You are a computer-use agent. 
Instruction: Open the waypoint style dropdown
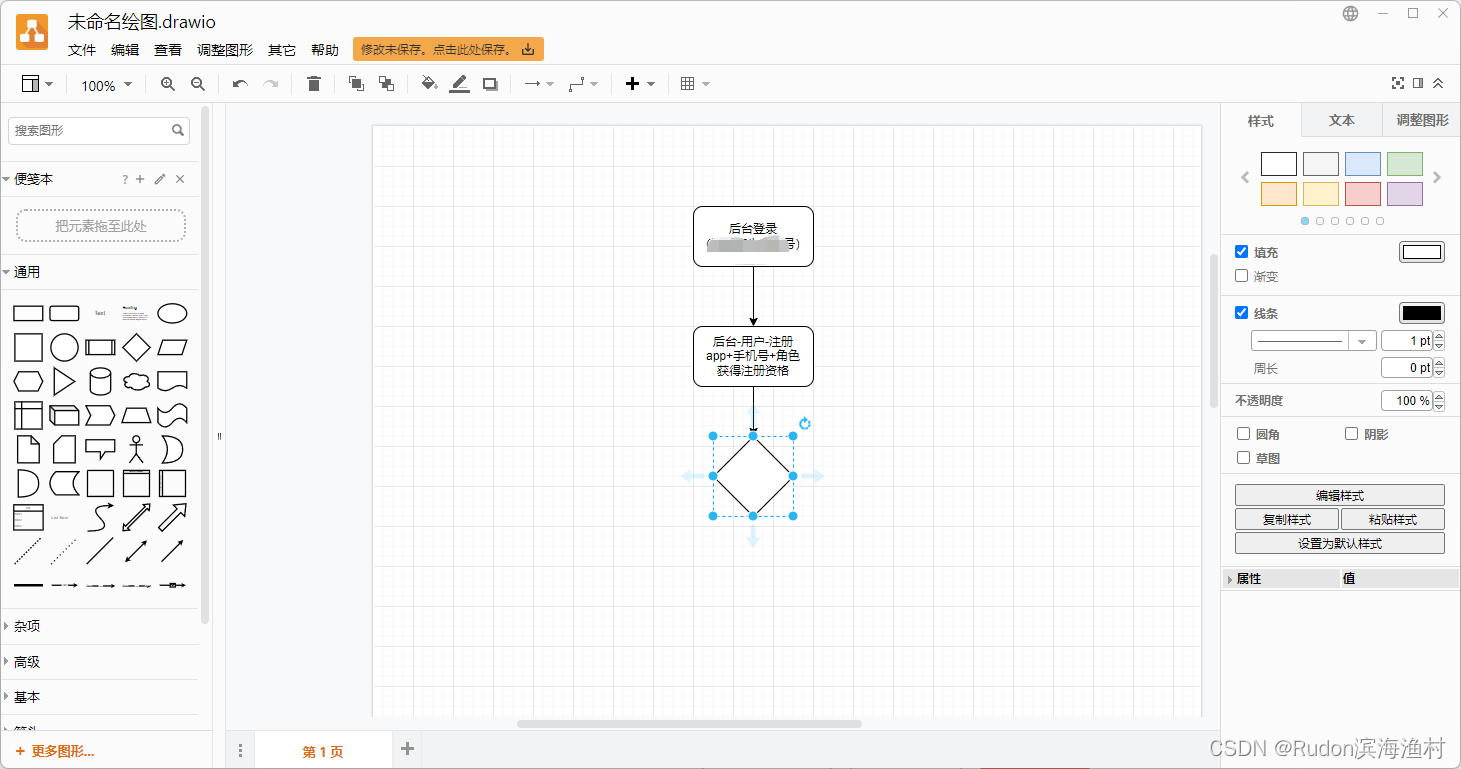(x=583, y=85)
